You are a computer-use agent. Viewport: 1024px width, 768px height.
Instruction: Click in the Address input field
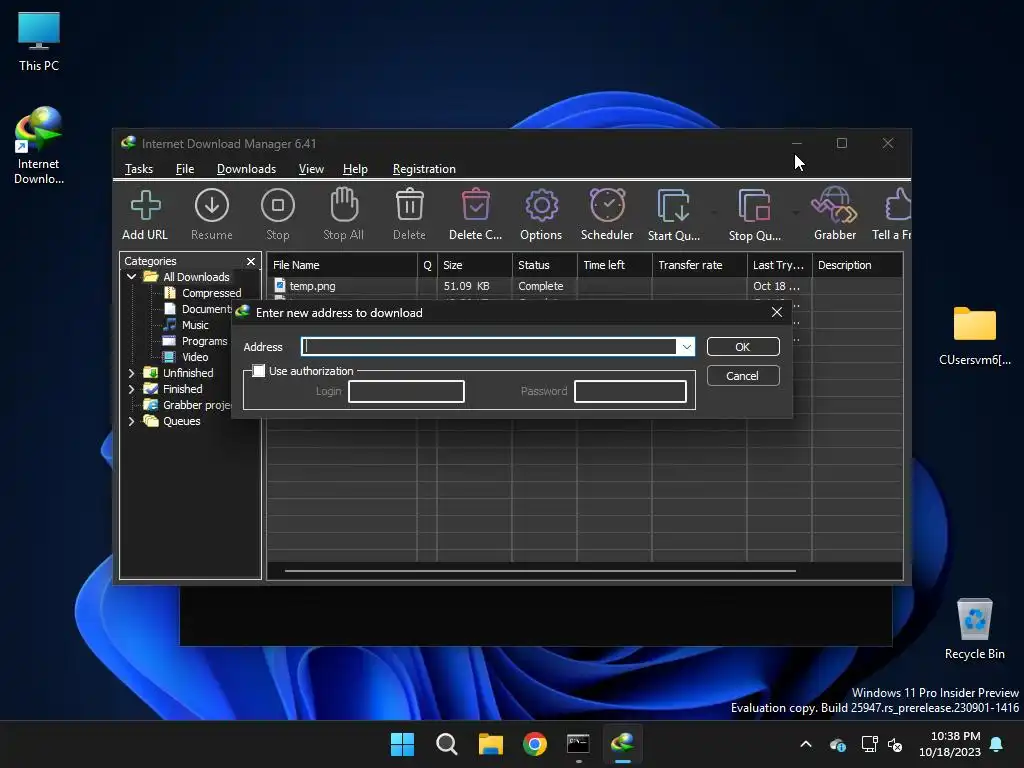490,347
